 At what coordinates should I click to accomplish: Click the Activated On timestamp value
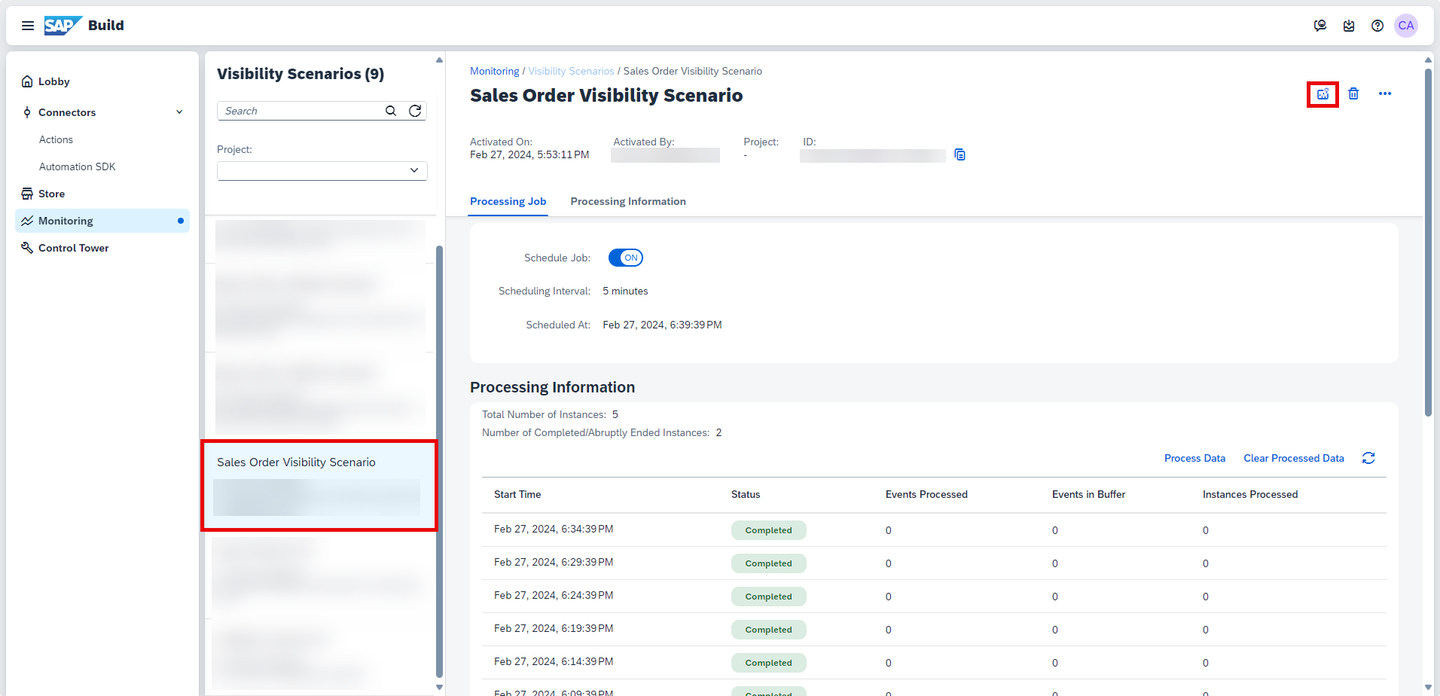(529, 155)
